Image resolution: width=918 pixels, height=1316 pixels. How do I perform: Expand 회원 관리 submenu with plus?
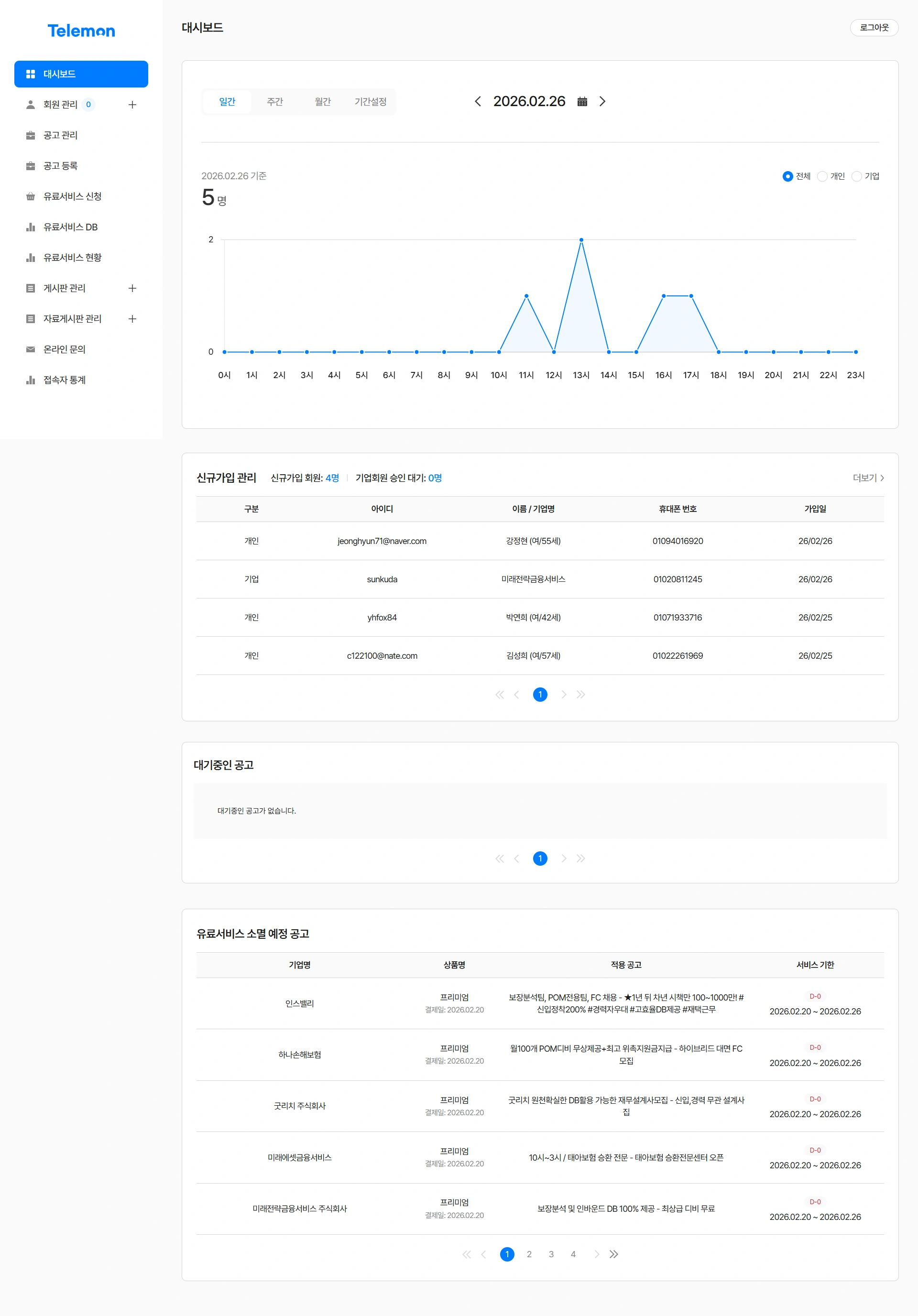pyautogui.click(x=132, y=104)
